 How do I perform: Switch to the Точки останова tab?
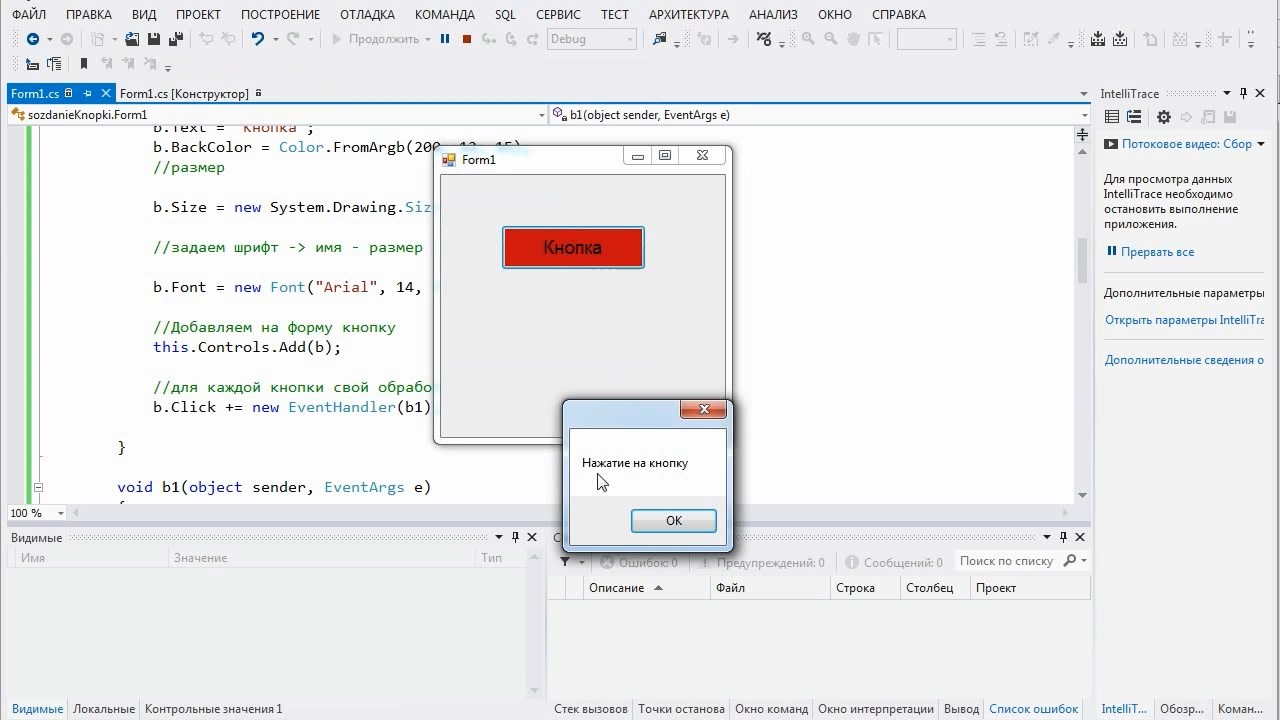[x=681, y=709]
